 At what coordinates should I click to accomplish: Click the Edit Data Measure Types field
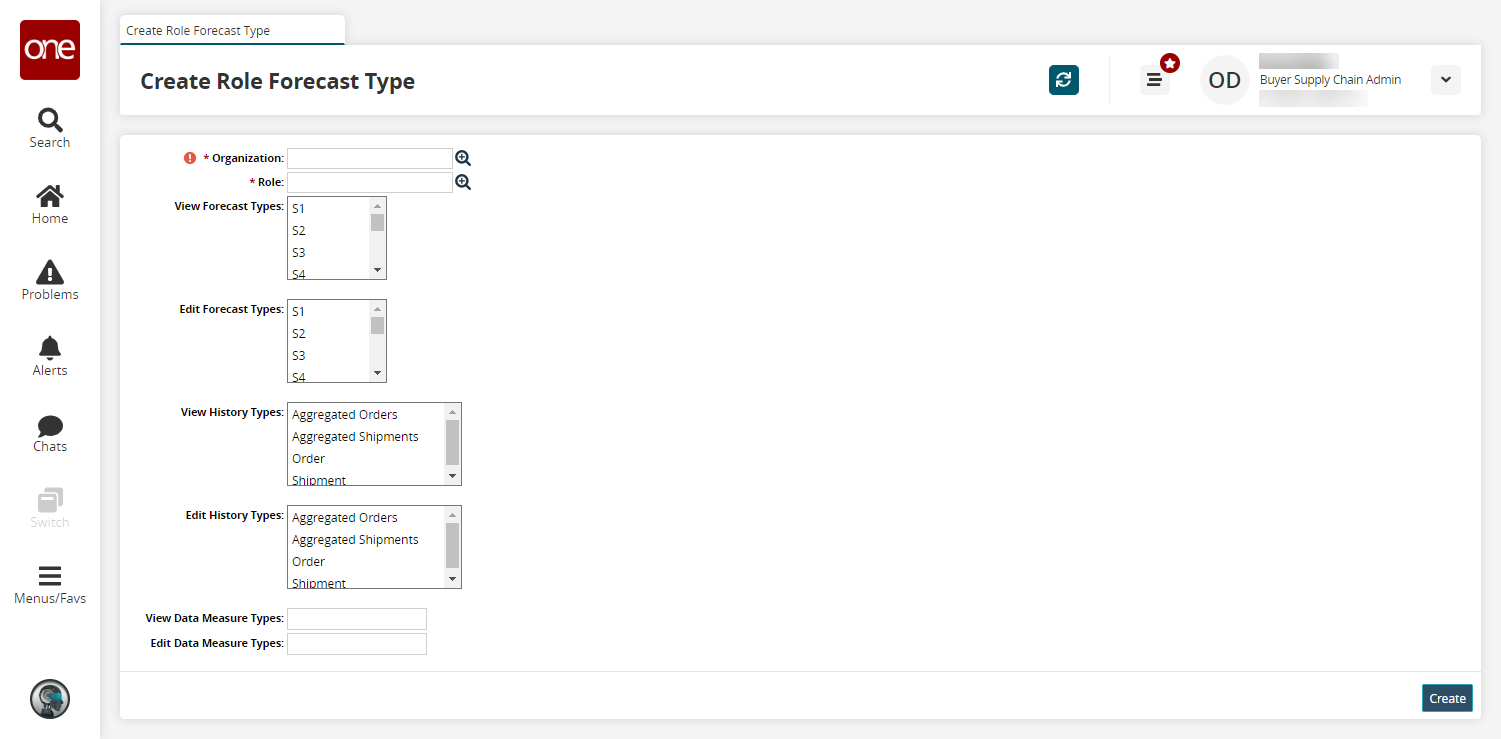point(357,644)
